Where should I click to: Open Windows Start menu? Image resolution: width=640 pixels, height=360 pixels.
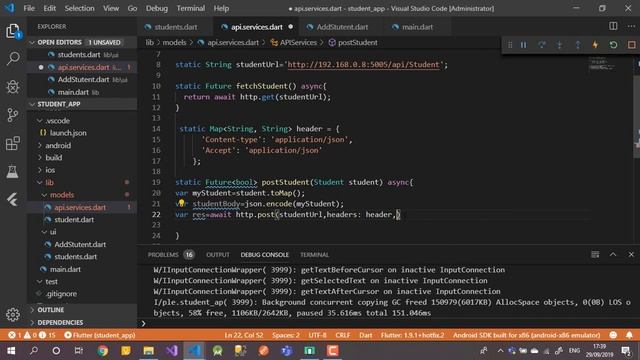(x=11, y=351)
